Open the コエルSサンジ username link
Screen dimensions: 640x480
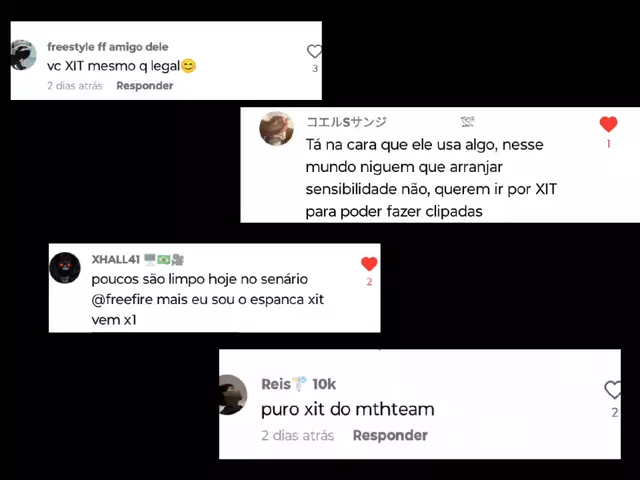[x=346, y=122]
